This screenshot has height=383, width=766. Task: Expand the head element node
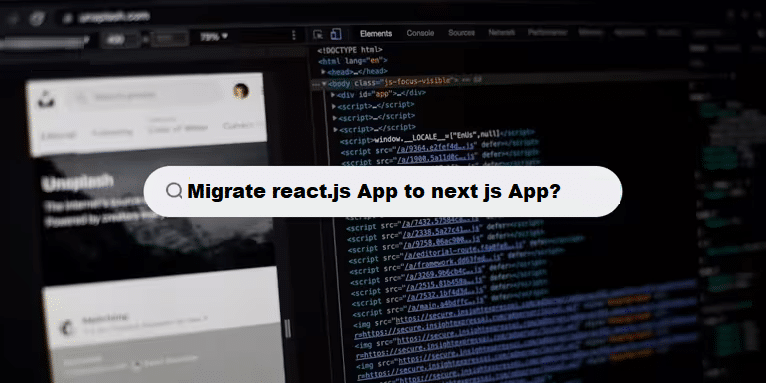[x=323, y=71]
